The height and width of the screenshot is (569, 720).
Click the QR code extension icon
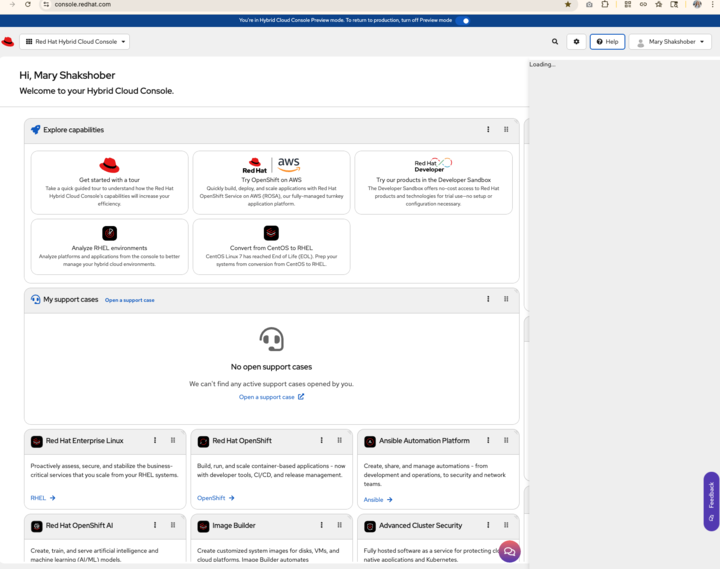(628, 5)
